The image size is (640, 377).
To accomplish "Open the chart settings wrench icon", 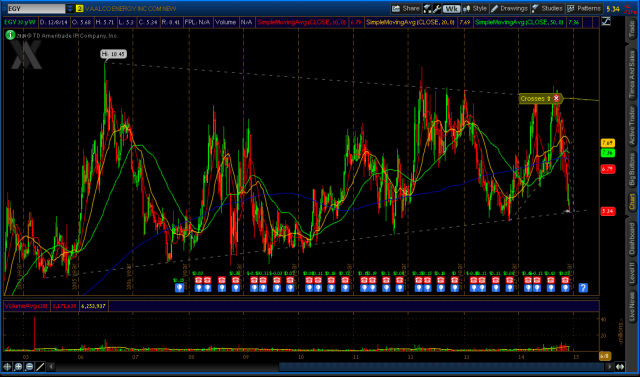I will click(x=437, y=9).
